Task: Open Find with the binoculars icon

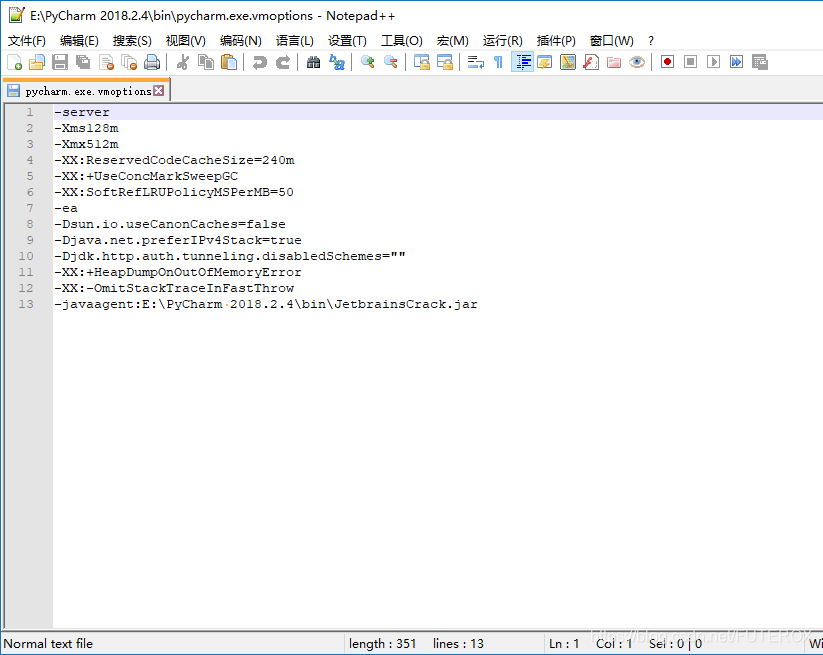Action: (313, 62)
